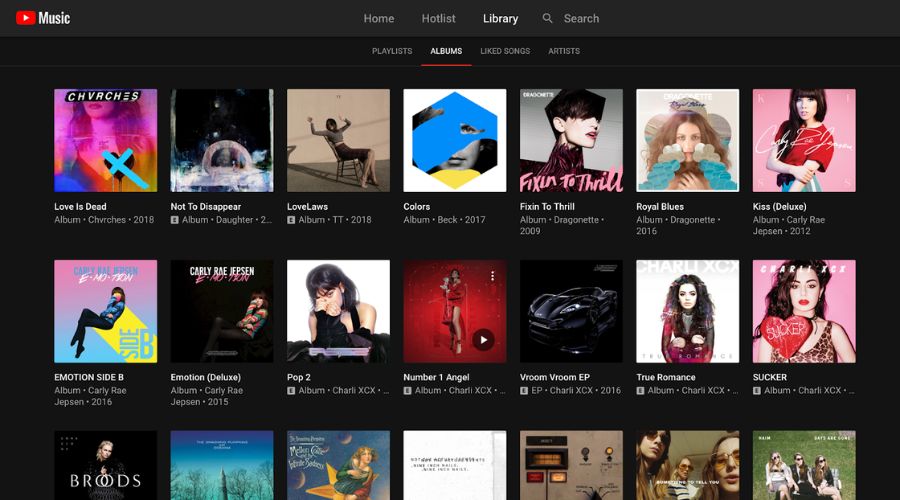Open the Emotion (Deluxe) album cover

tap(222, 311)
